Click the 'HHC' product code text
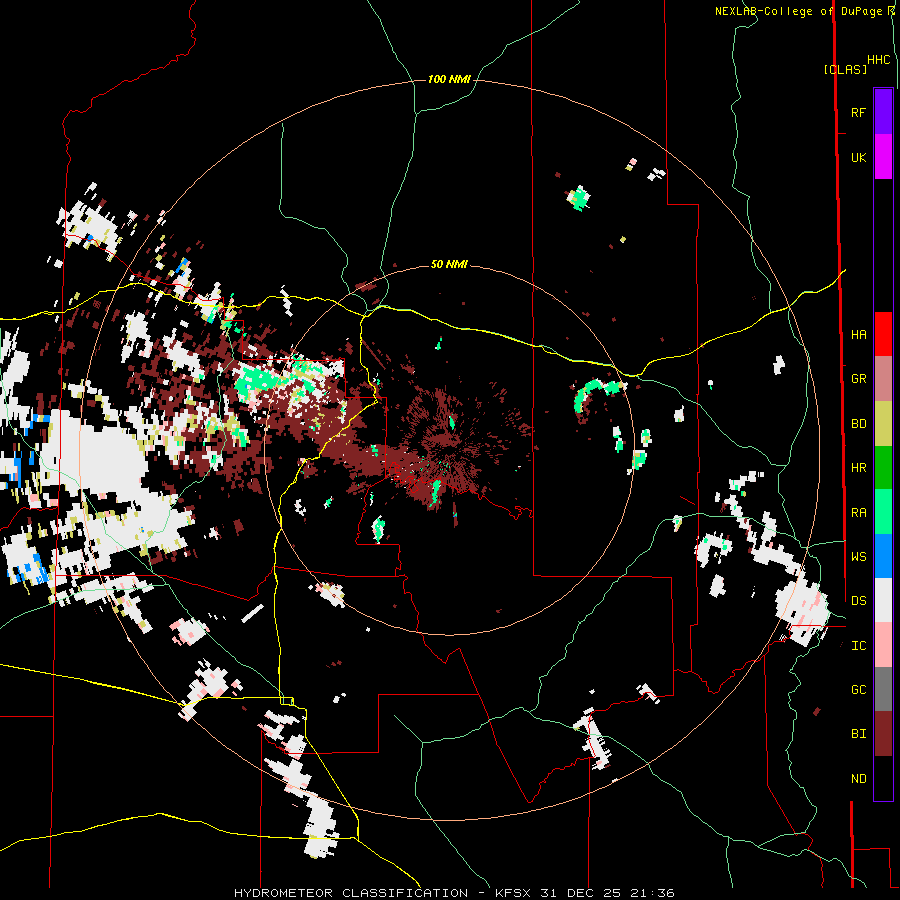This screenshot has height=900, width=900. 879,60
